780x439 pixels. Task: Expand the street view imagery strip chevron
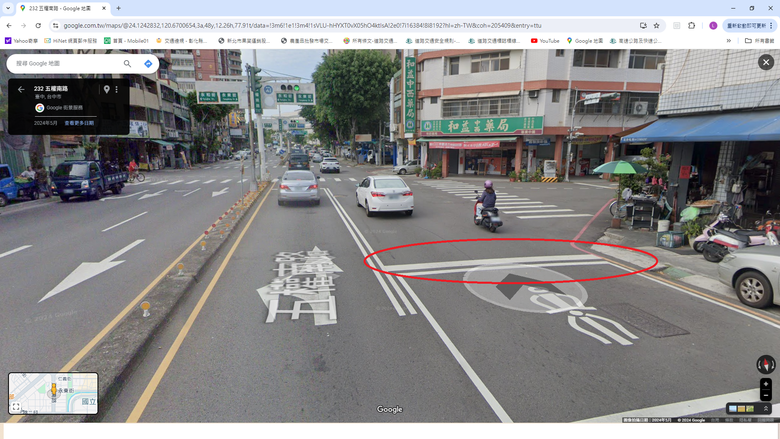[766, 409]
